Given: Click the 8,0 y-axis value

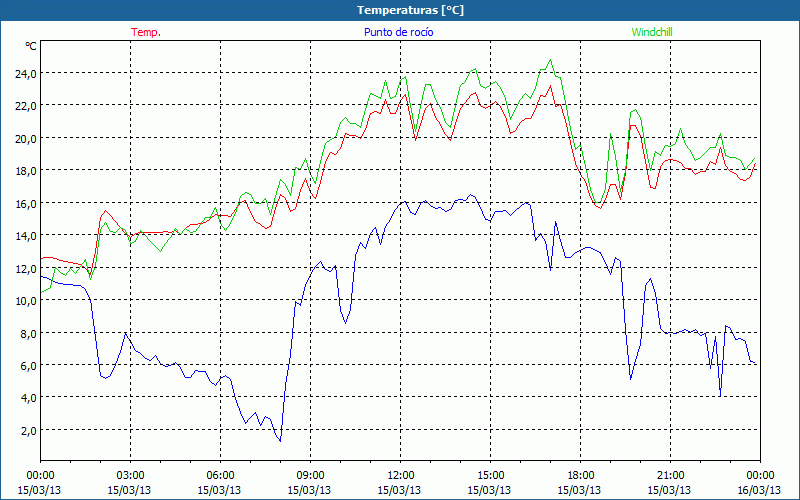Looking at the screenshot, I should pyautogui.click(x=28, y=333).
